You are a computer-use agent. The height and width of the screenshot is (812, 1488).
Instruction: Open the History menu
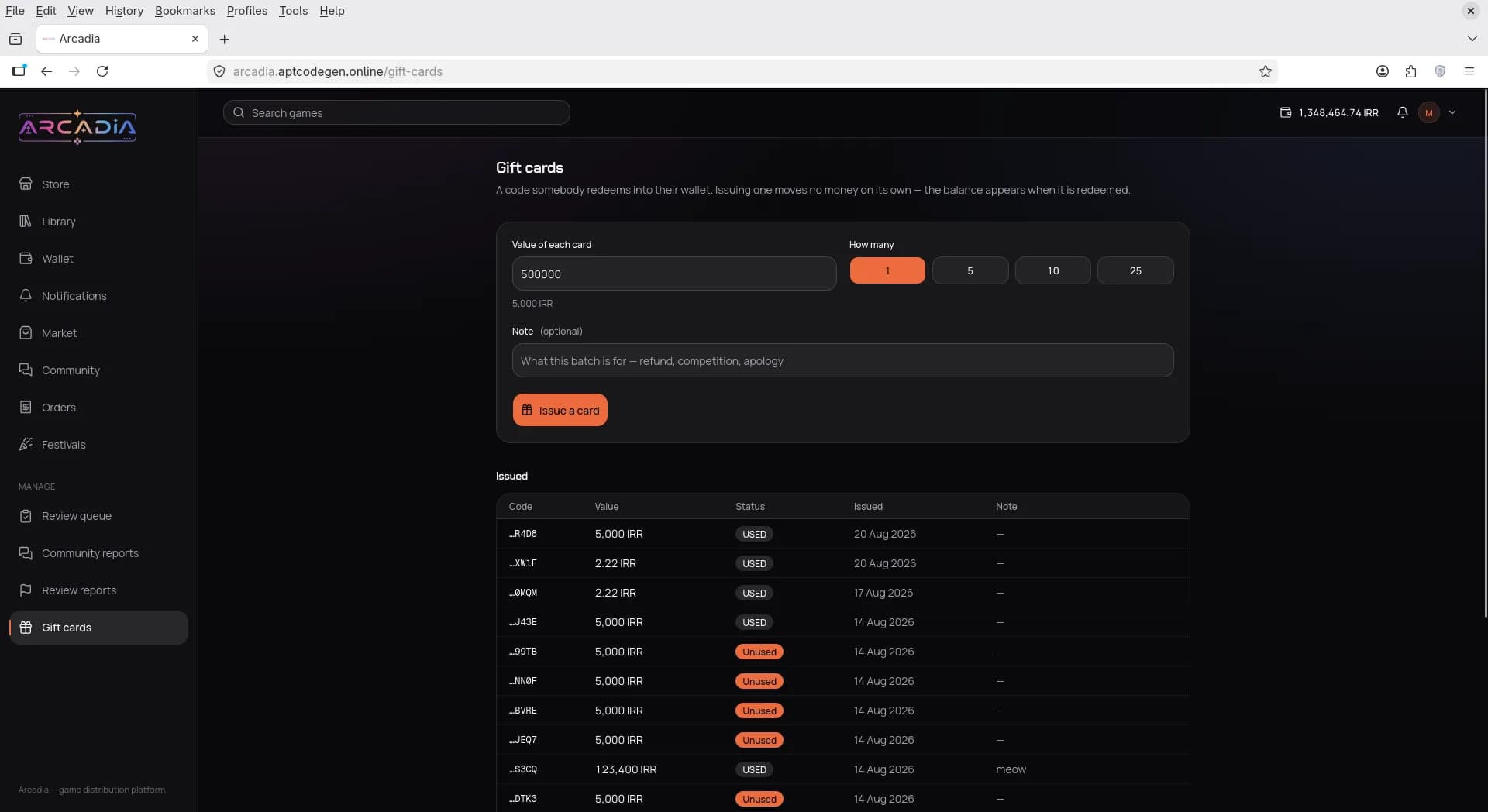pyautogui.click(x=124, y=11)
